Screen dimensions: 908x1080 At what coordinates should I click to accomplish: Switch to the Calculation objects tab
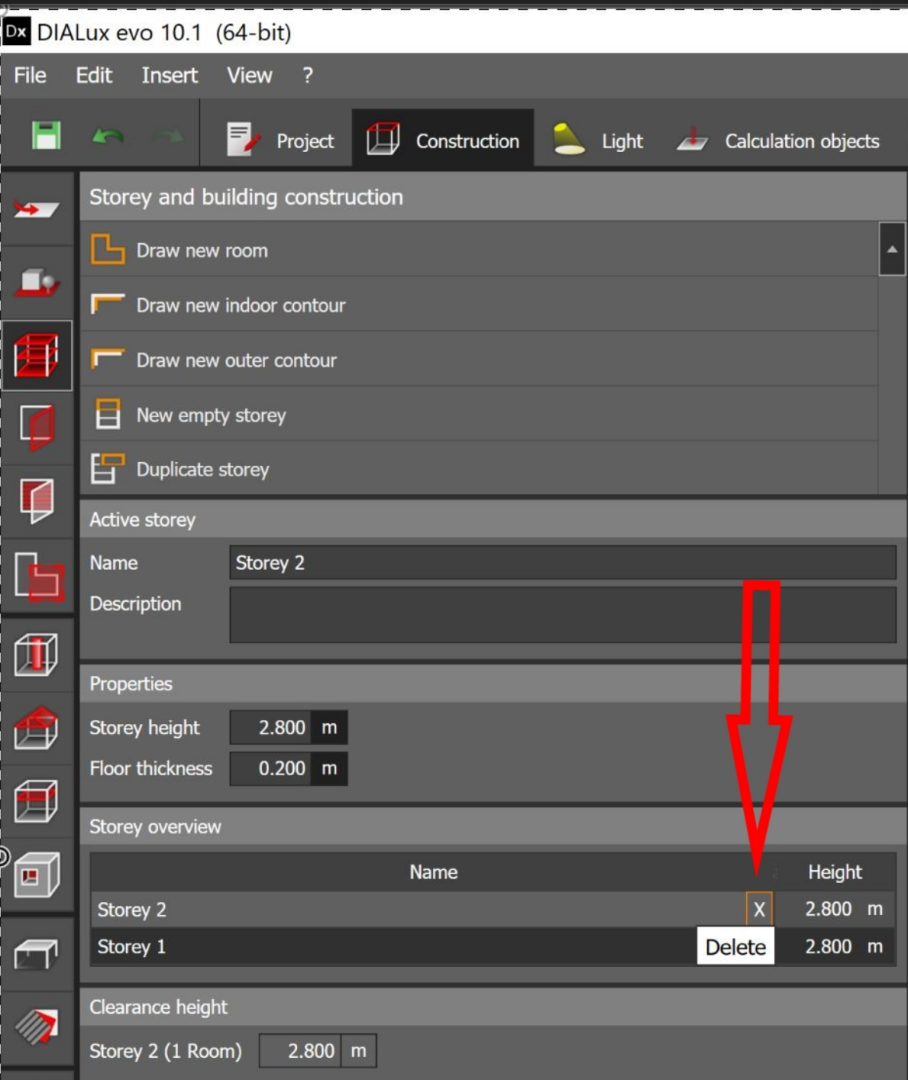[x=778, y=140]
